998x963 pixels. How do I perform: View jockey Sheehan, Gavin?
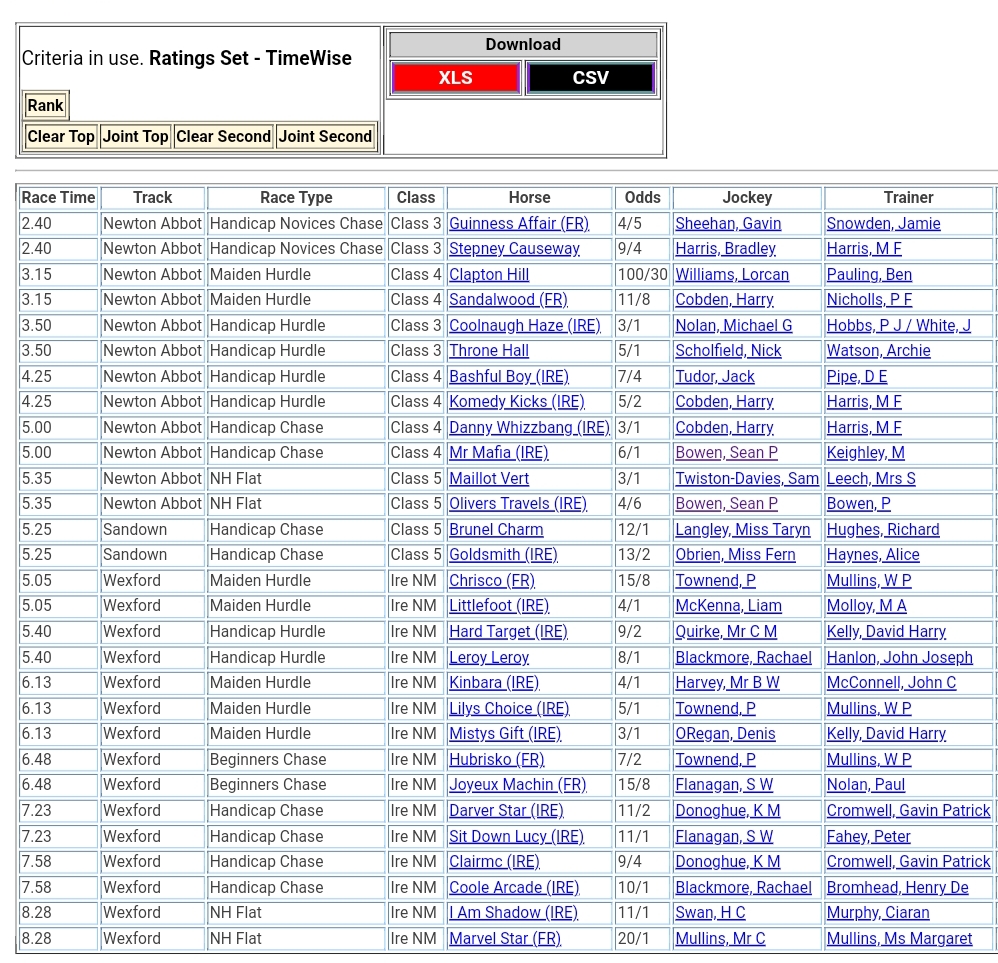click(727, 223)
